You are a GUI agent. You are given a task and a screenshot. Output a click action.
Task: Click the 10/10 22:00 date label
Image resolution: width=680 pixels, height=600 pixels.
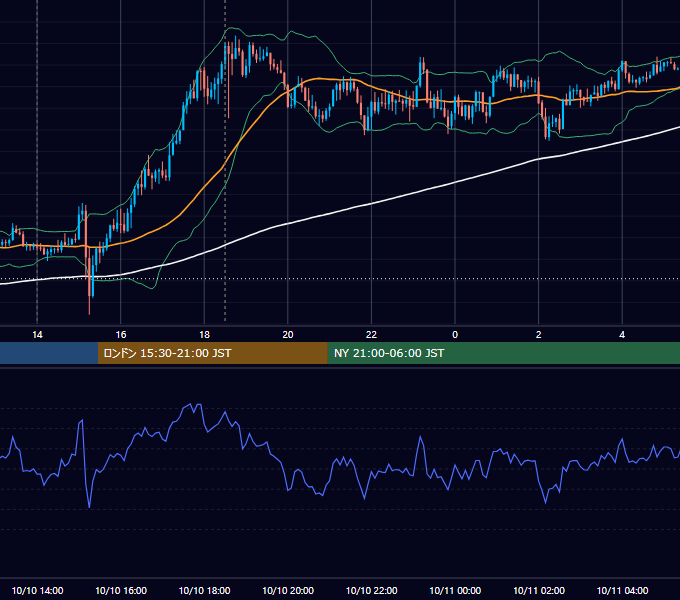point(371,590)
